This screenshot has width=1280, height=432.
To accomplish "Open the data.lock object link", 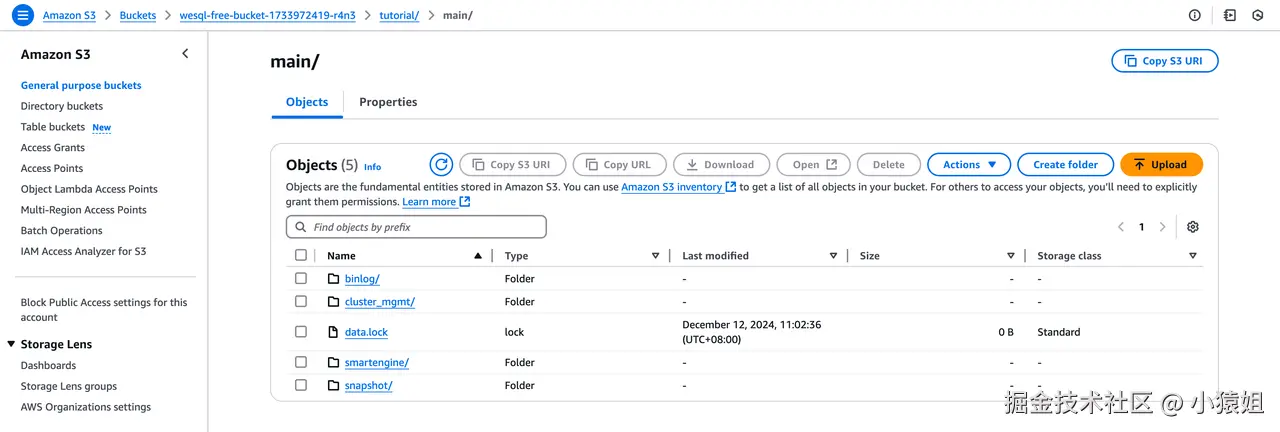I will 366,332.
